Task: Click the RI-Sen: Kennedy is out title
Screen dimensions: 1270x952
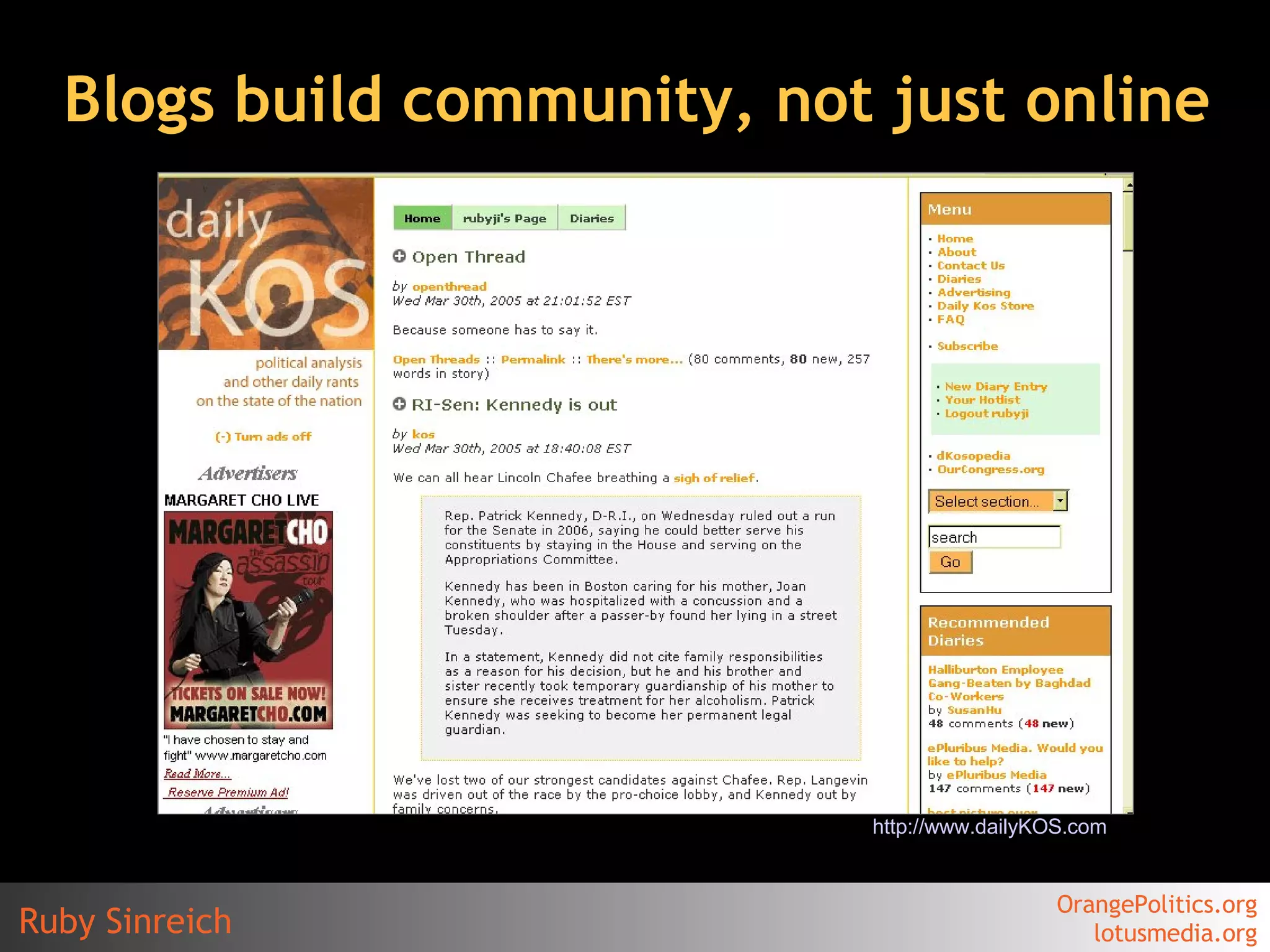Action: click(515, 405)
